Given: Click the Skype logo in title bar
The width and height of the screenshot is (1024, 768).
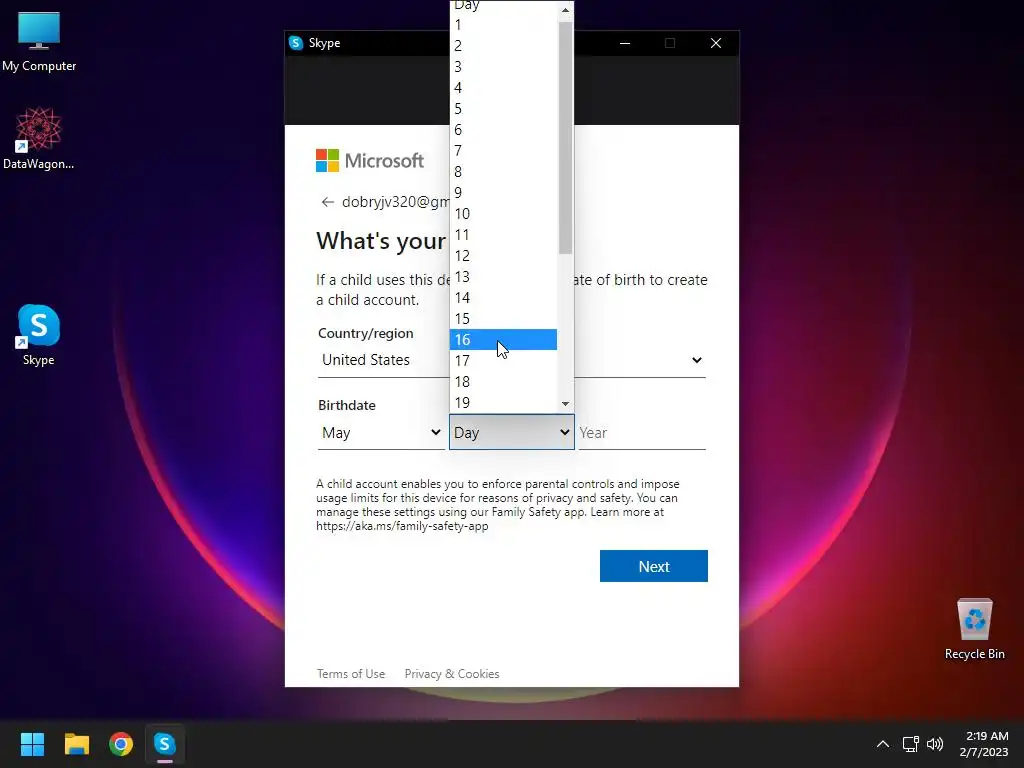Looking at the screenshot, I should click(296, 43).
